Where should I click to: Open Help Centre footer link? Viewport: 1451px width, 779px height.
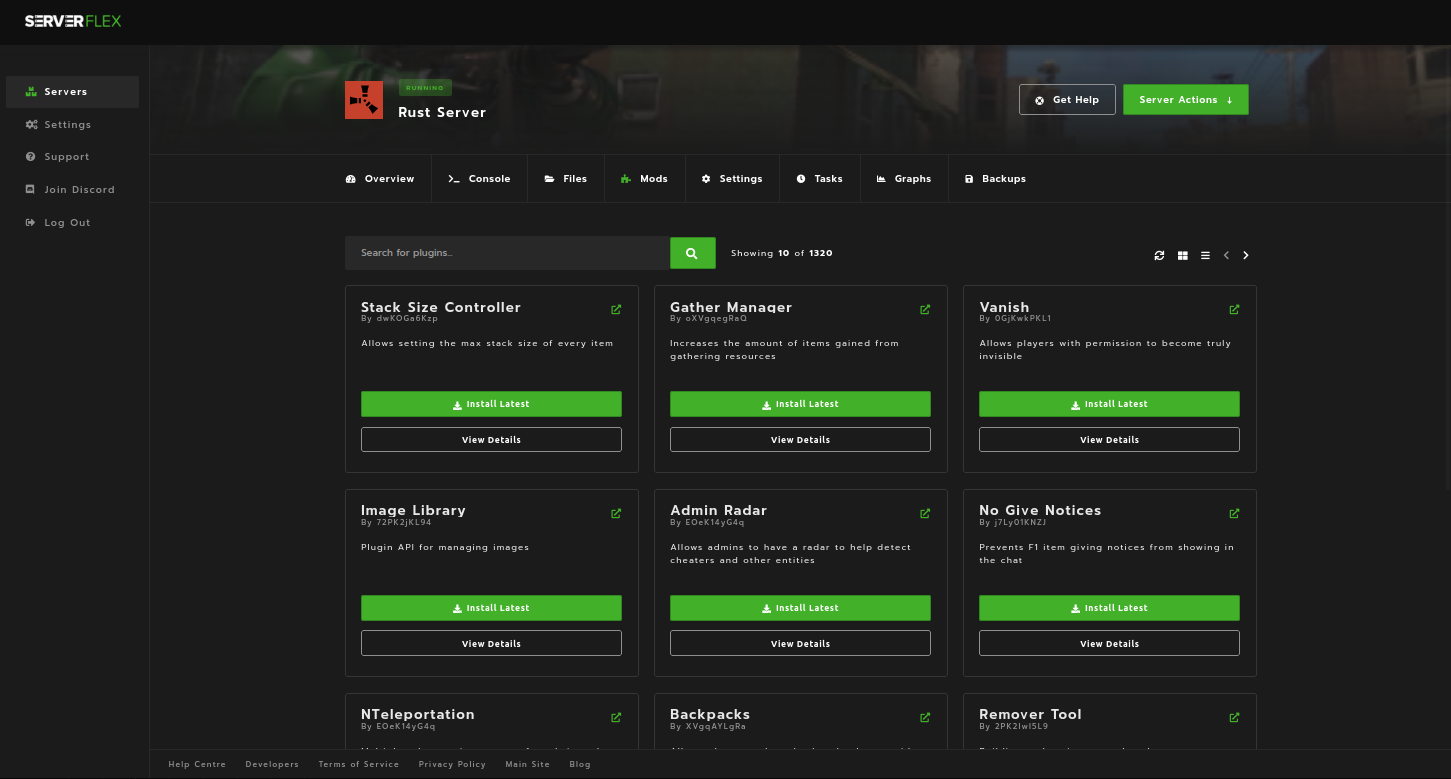click(x=197, y=765)
